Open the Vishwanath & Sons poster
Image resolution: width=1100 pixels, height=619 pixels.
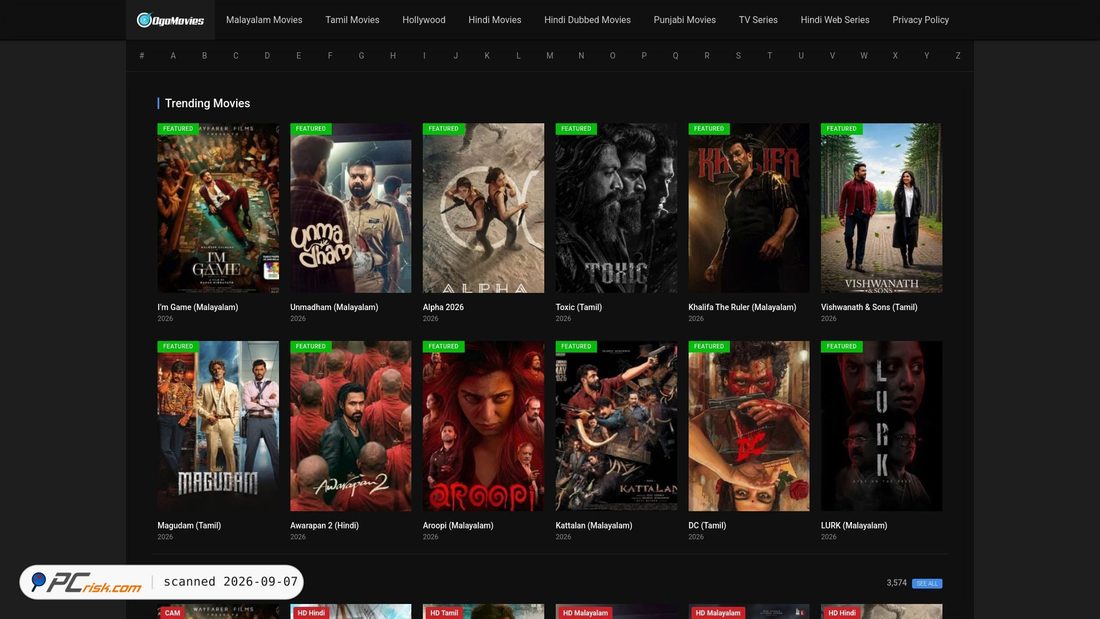[881, 208]
